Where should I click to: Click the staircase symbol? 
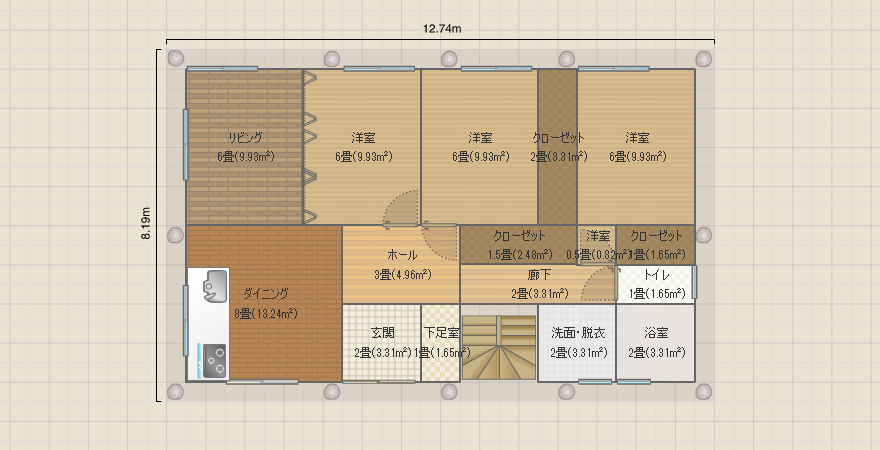(x=499, y=347)
